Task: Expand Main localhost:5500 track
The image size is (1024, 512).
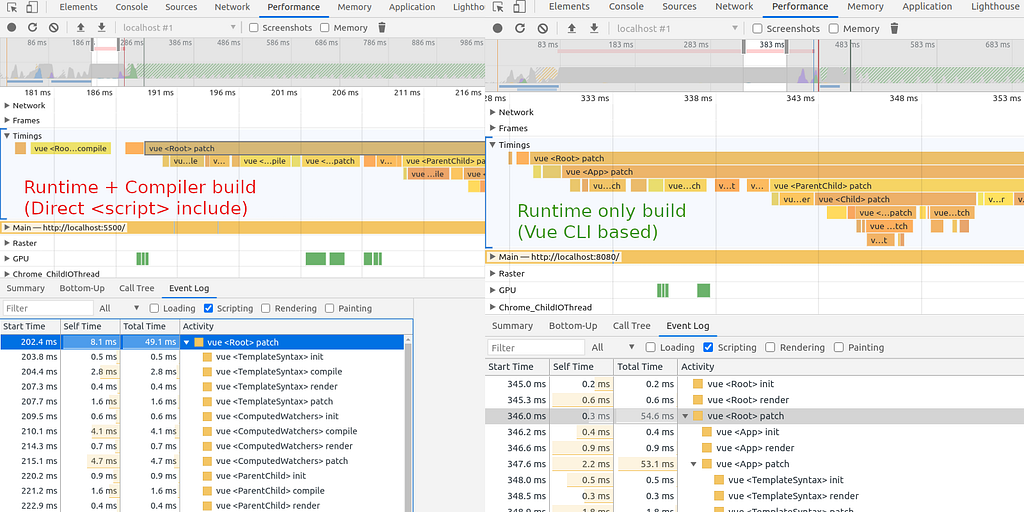Action: [x=7, y=227]
